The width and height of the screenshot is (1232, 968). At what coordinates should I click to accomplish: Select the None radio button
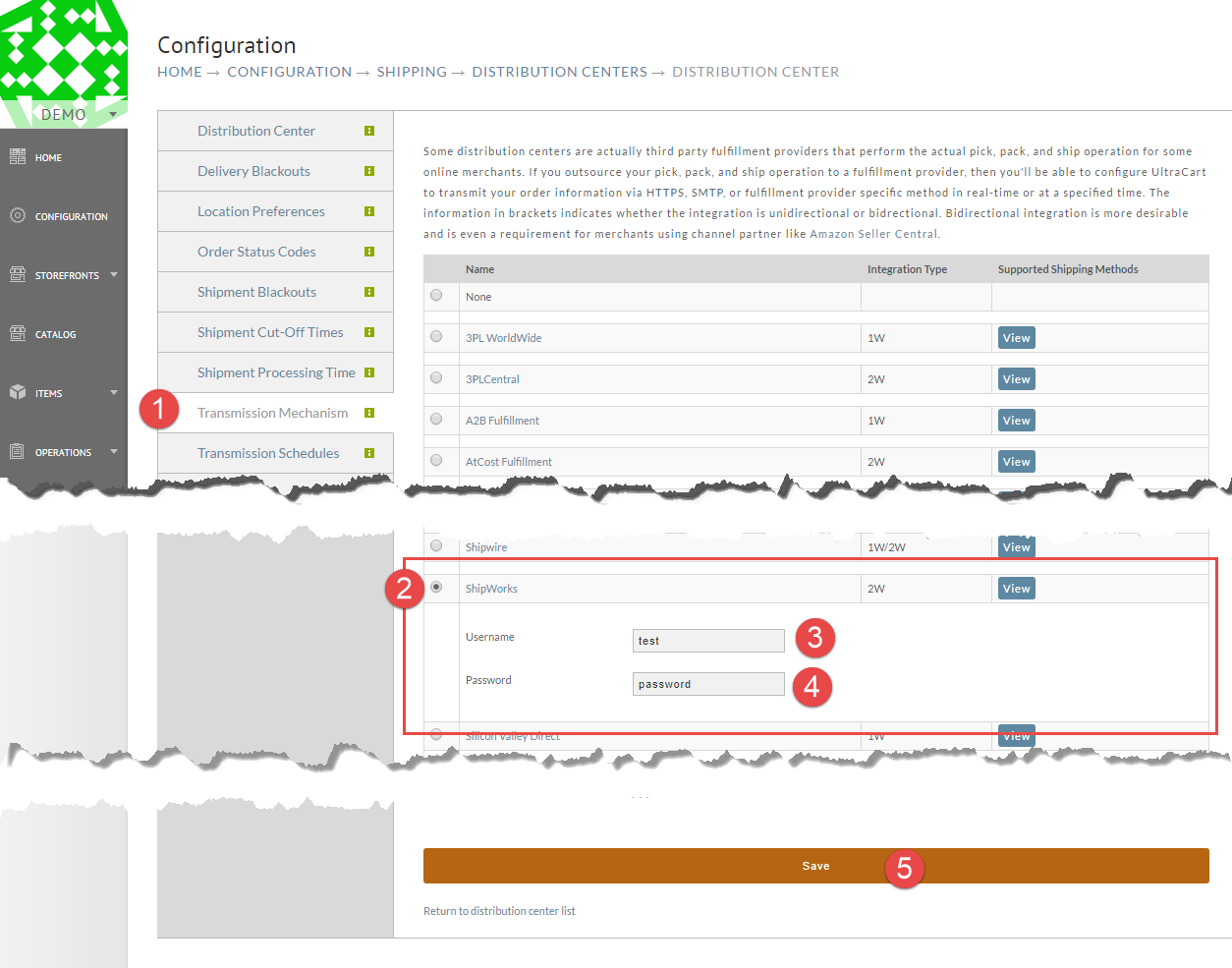point(436,295)
